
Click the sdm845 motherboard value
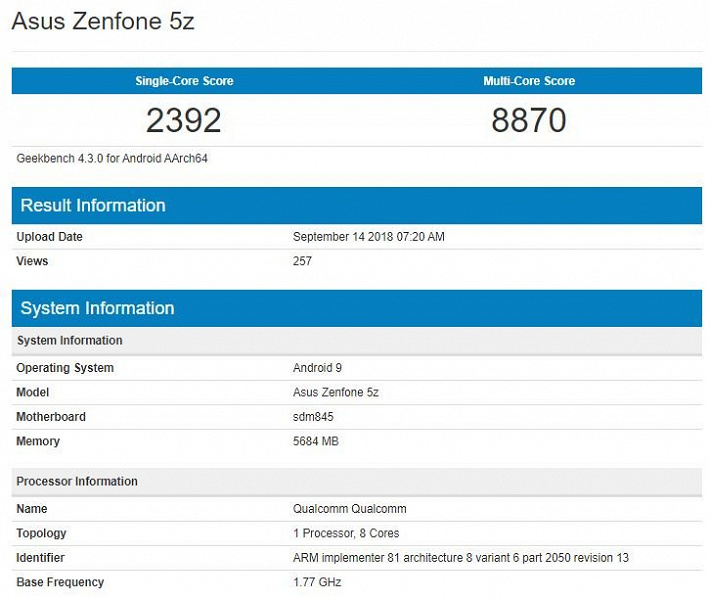pyautogui.click(x=315, y=417)
